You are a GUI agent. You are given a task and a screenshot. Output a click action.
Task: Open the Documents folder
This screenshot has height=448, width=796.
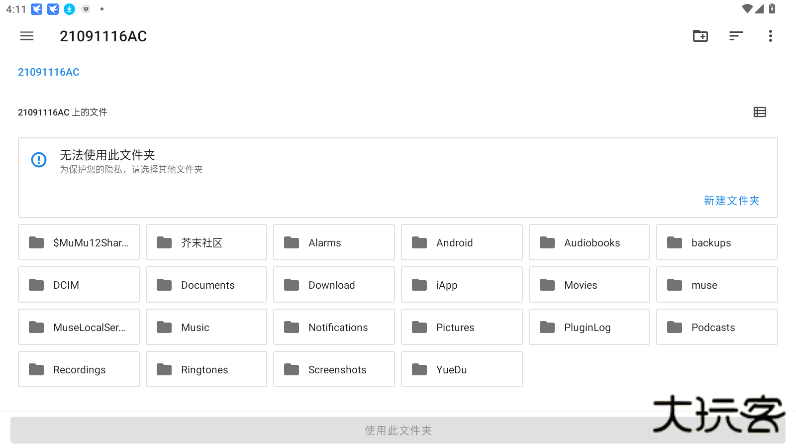coord(206,284)
